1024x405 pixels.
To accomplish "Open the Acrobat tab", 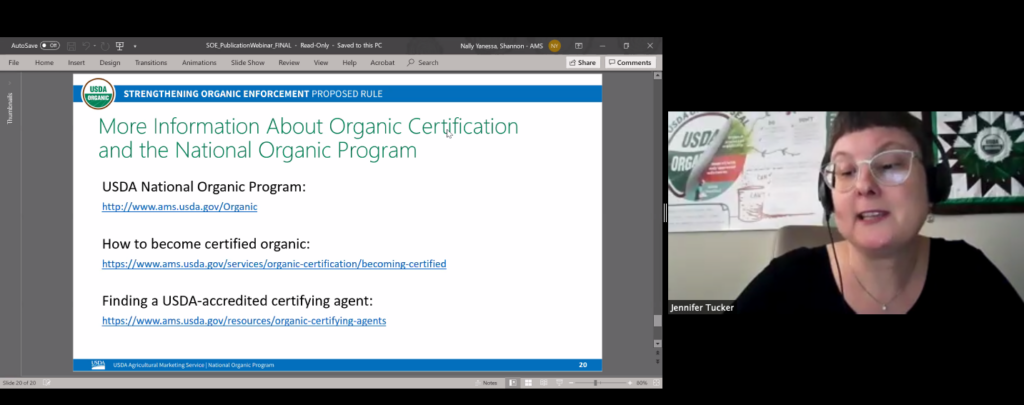I will pos(382,63).
